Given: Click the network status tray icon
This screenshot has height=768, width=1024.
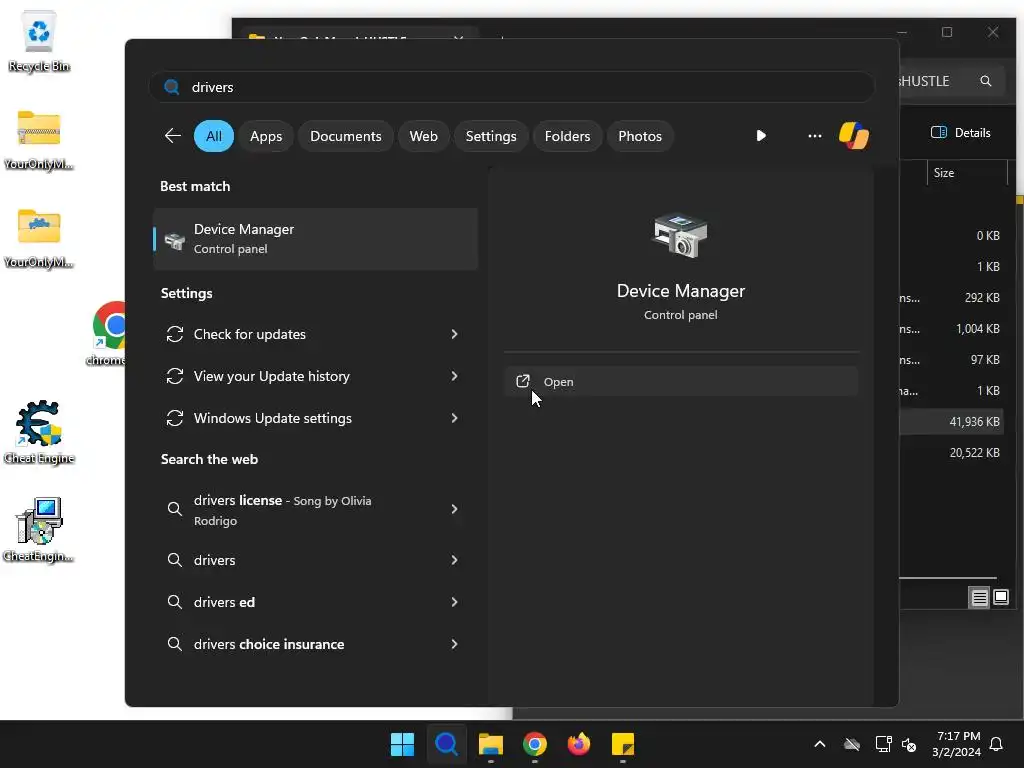Looking at the screenshot, I should (x=883, y=744).
